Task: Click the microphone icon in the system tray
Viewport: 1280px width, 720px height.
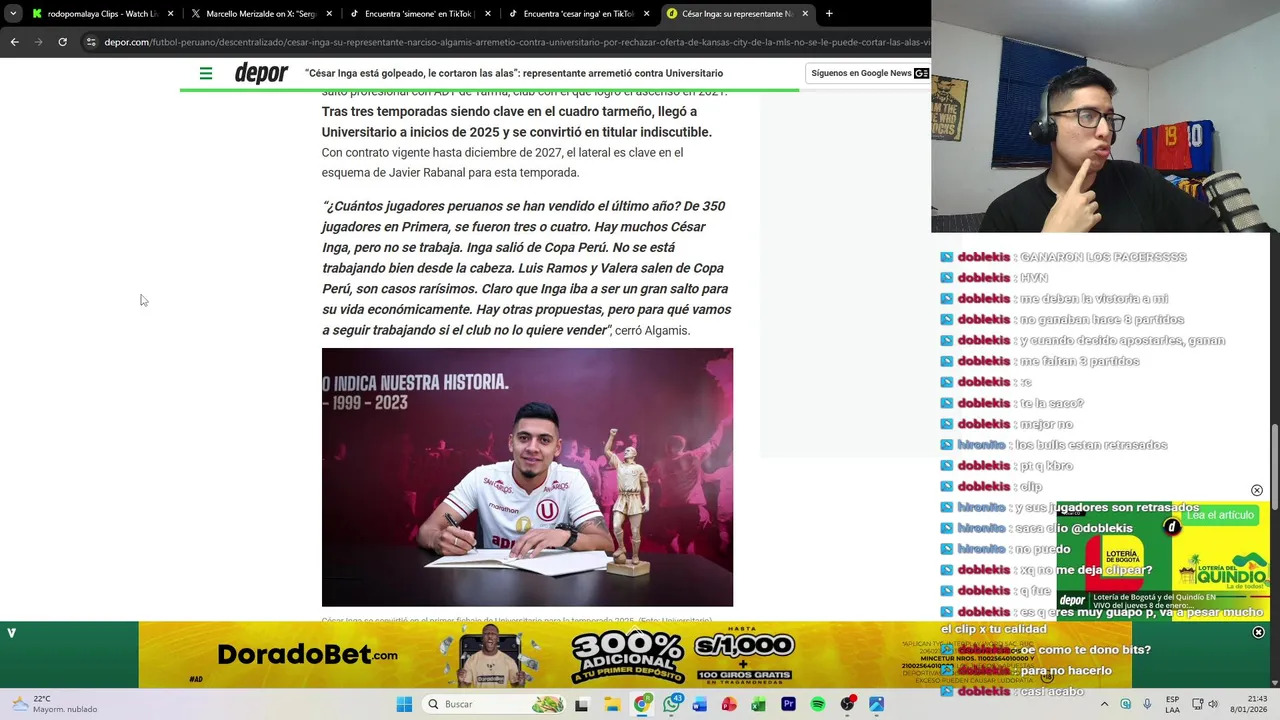Action: point(1147,704)
